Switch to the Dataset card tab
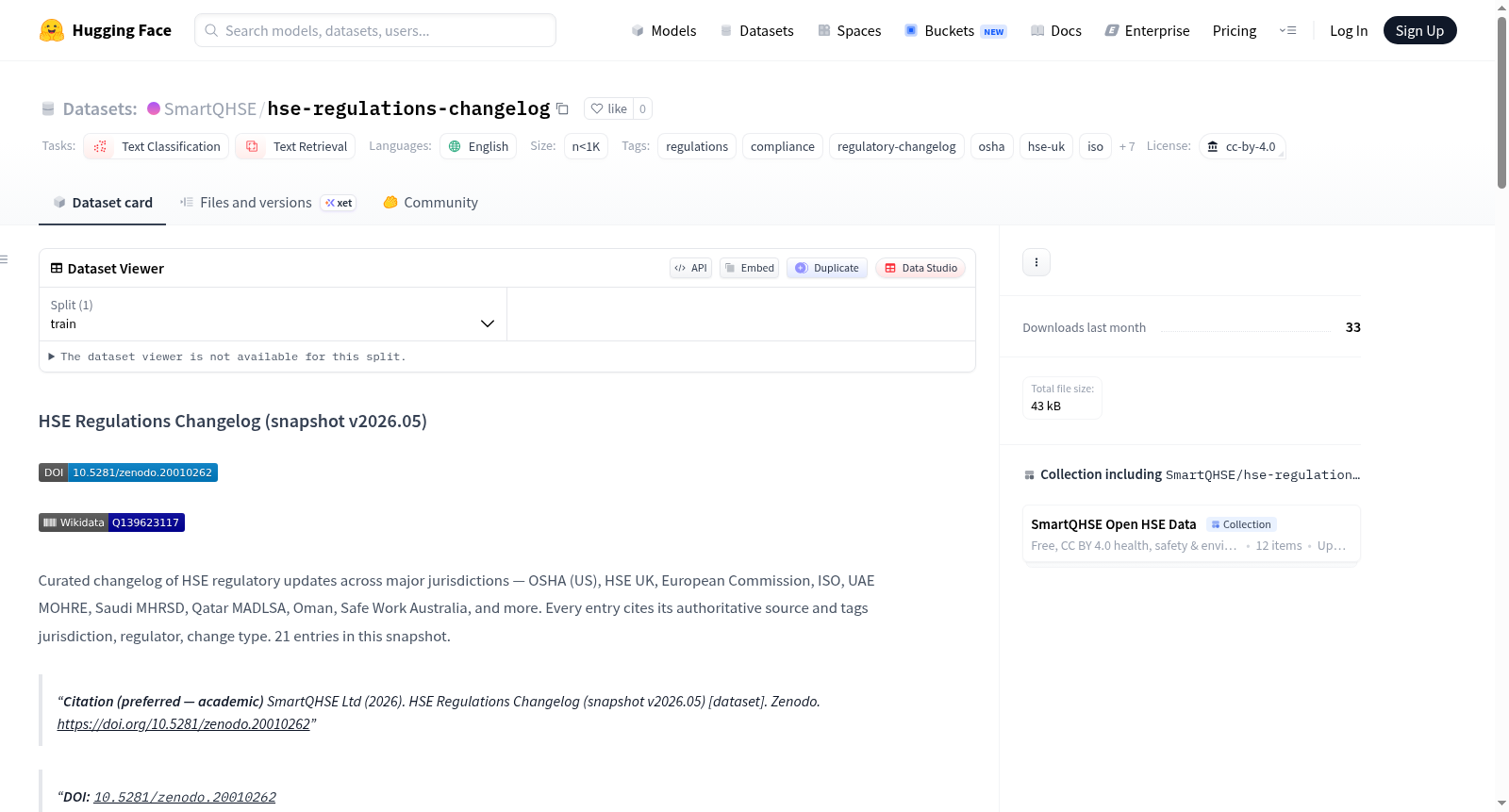The image size is (1509, 812). point(103,203)
